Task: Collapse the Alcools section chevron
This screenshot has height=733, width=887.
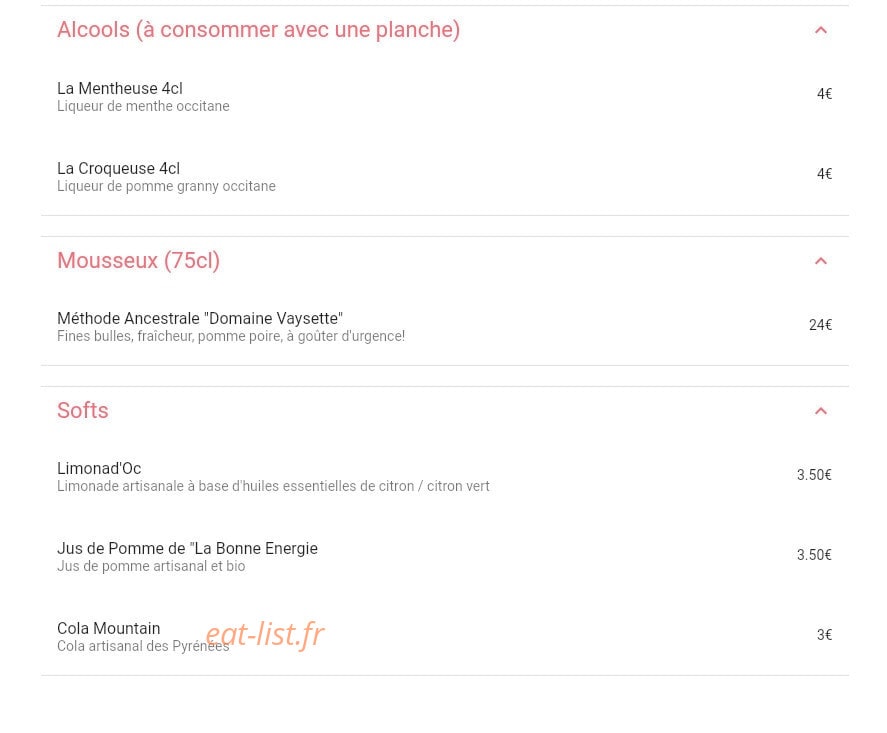Action: point(820,30)
